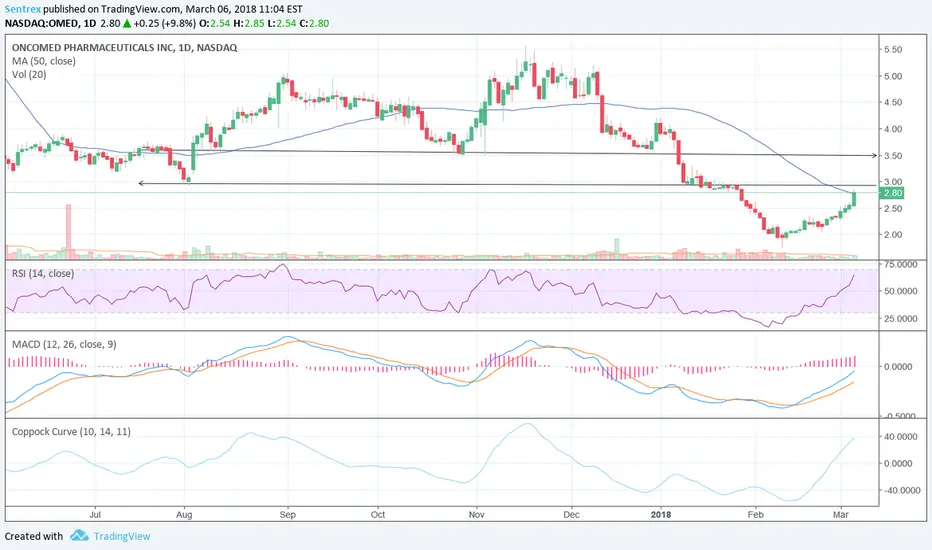932x550 pixels.
Task: Select the Vol (20) indicator label
Action: pyautogui.click(x=29, y=74)
